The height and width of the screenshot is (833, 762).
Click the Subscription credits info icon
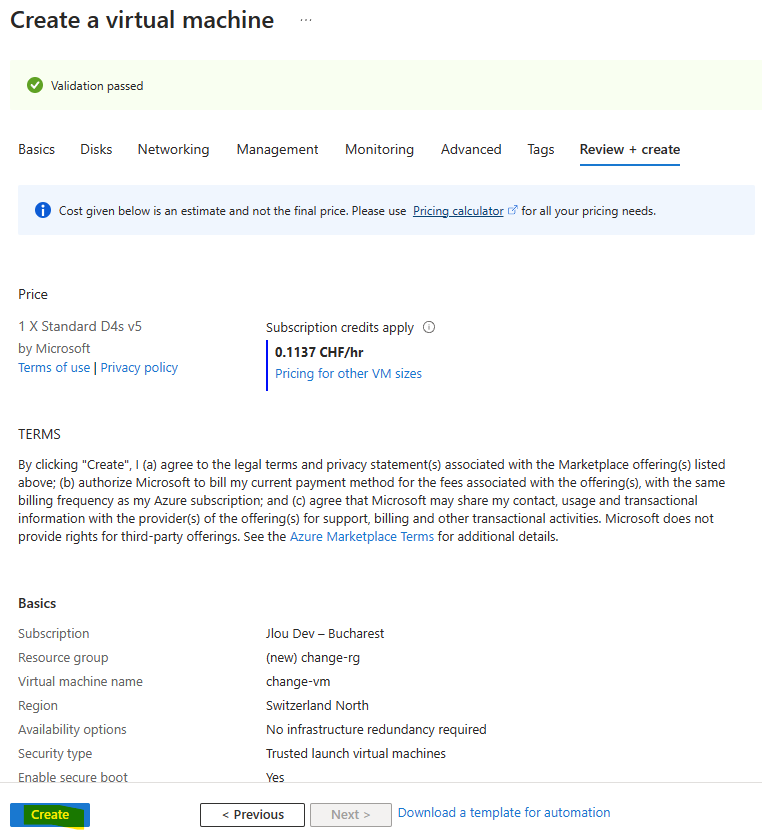[429, 327]
